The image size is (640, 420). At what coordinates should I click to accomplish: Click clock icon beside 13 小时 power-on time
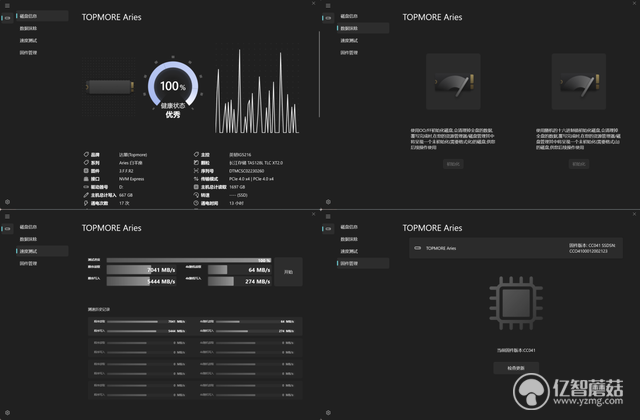click(x=196, y=203)
